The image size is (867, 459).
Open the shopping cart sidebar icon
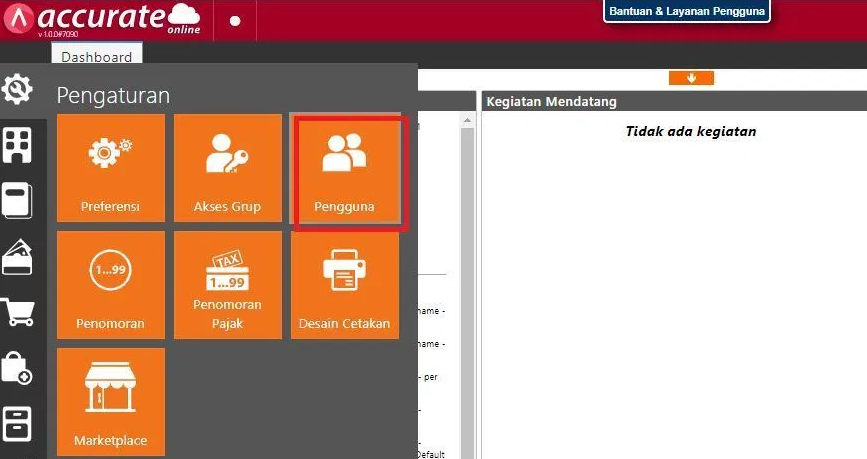17,313
